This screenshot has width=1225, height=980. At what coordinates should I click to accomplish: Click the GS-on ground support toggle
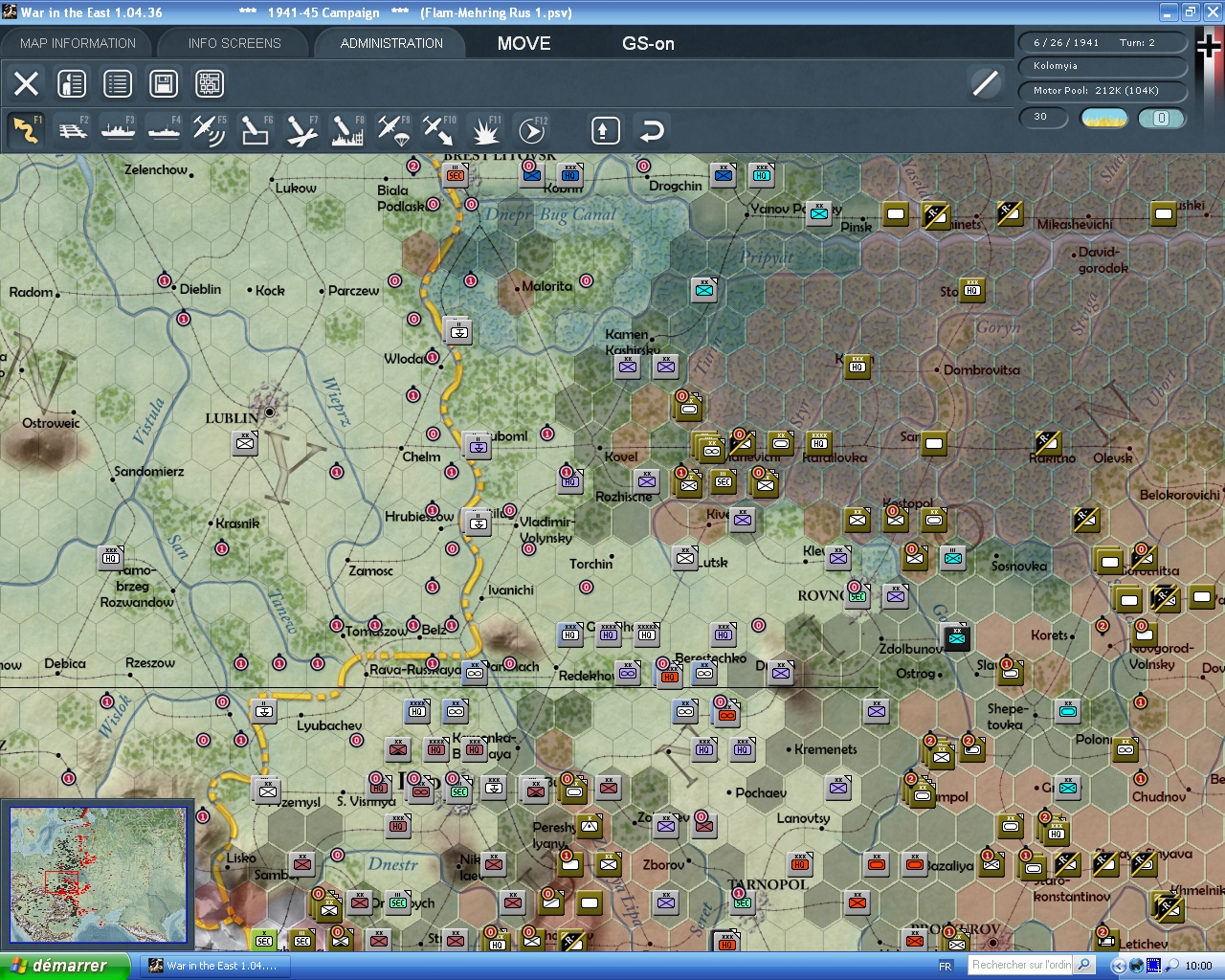pos(648,43)
